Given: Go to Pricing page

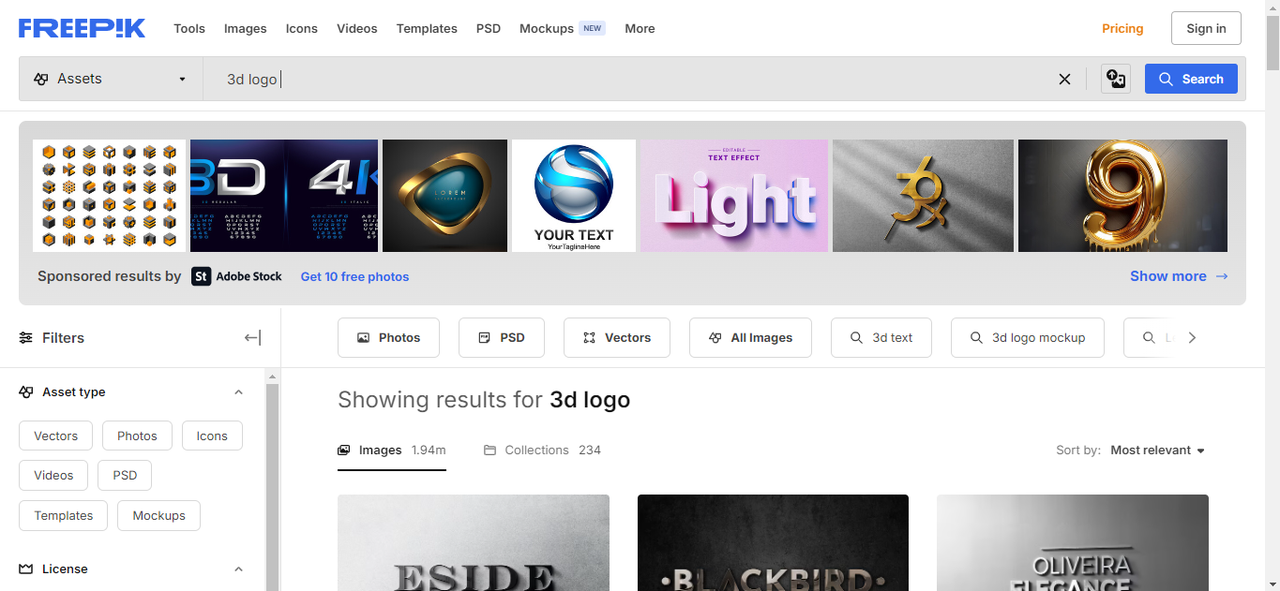Looking at the screenshot, I should pos(1122,28).
